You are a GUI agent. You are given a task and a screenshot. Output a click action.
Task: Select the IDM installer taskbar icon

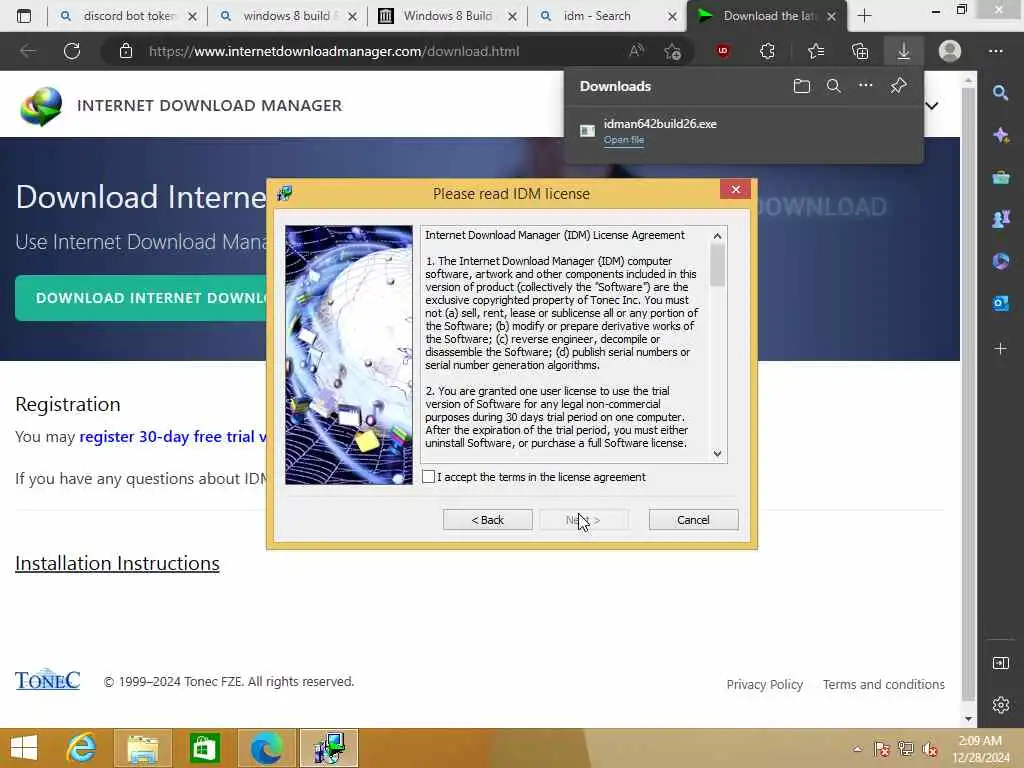[328, 748]
